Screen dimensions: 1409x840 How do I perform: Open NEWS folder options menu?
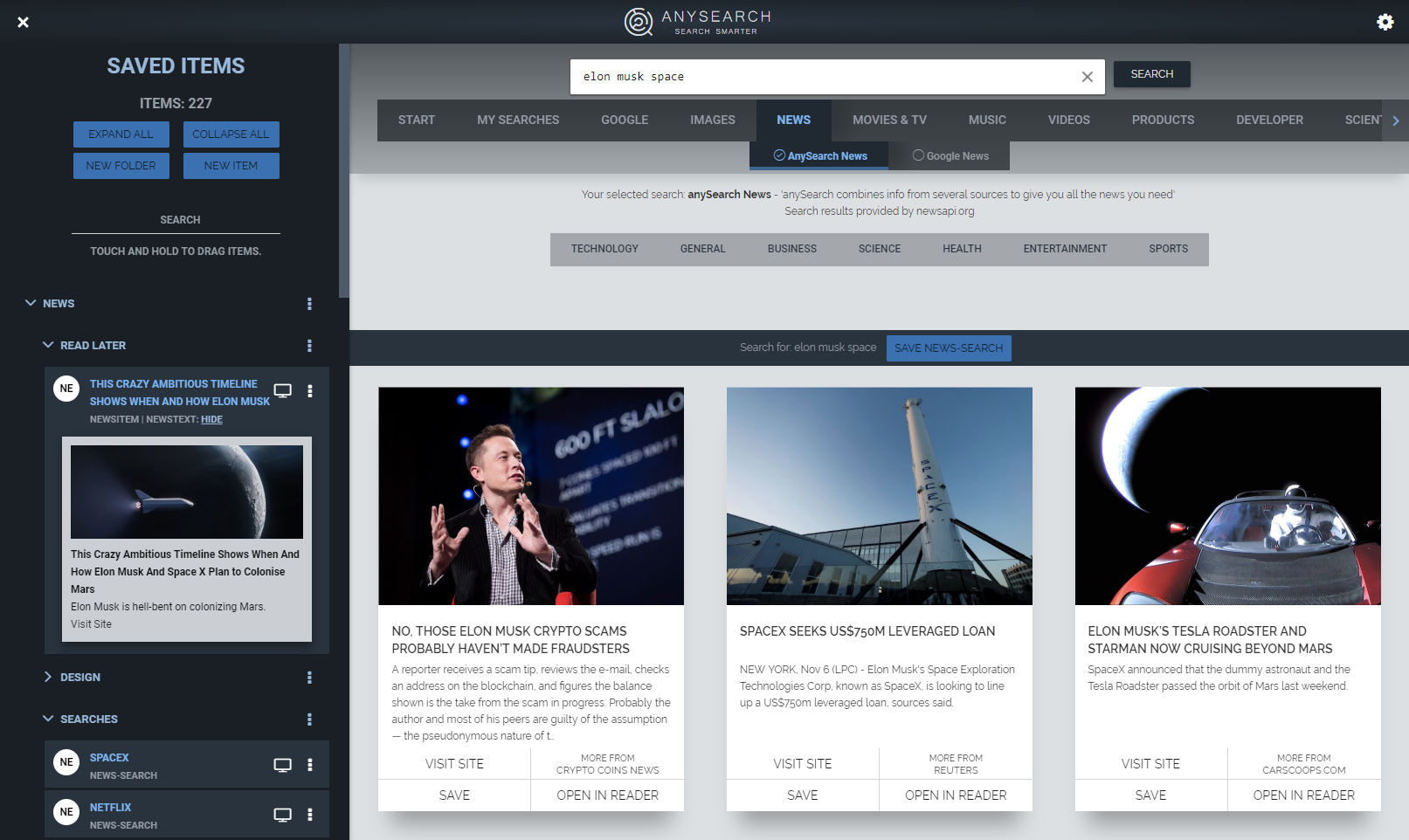(x=309, y=304)
